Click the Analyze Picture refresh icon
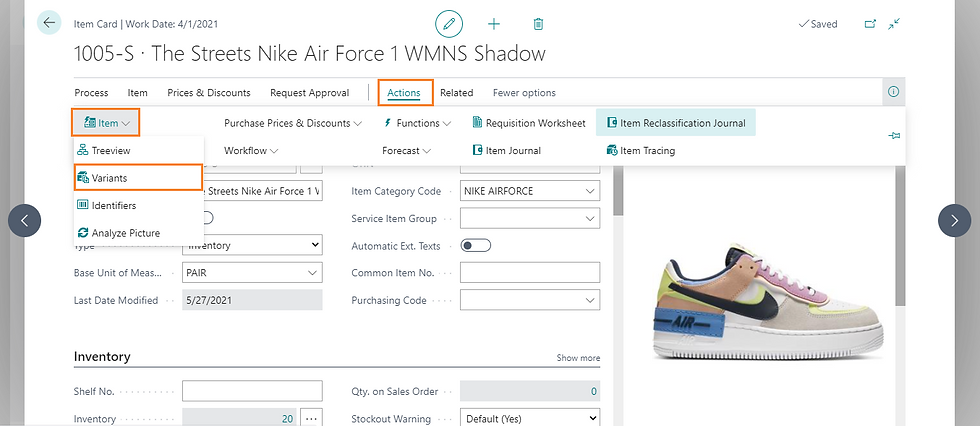 (82, 233)
